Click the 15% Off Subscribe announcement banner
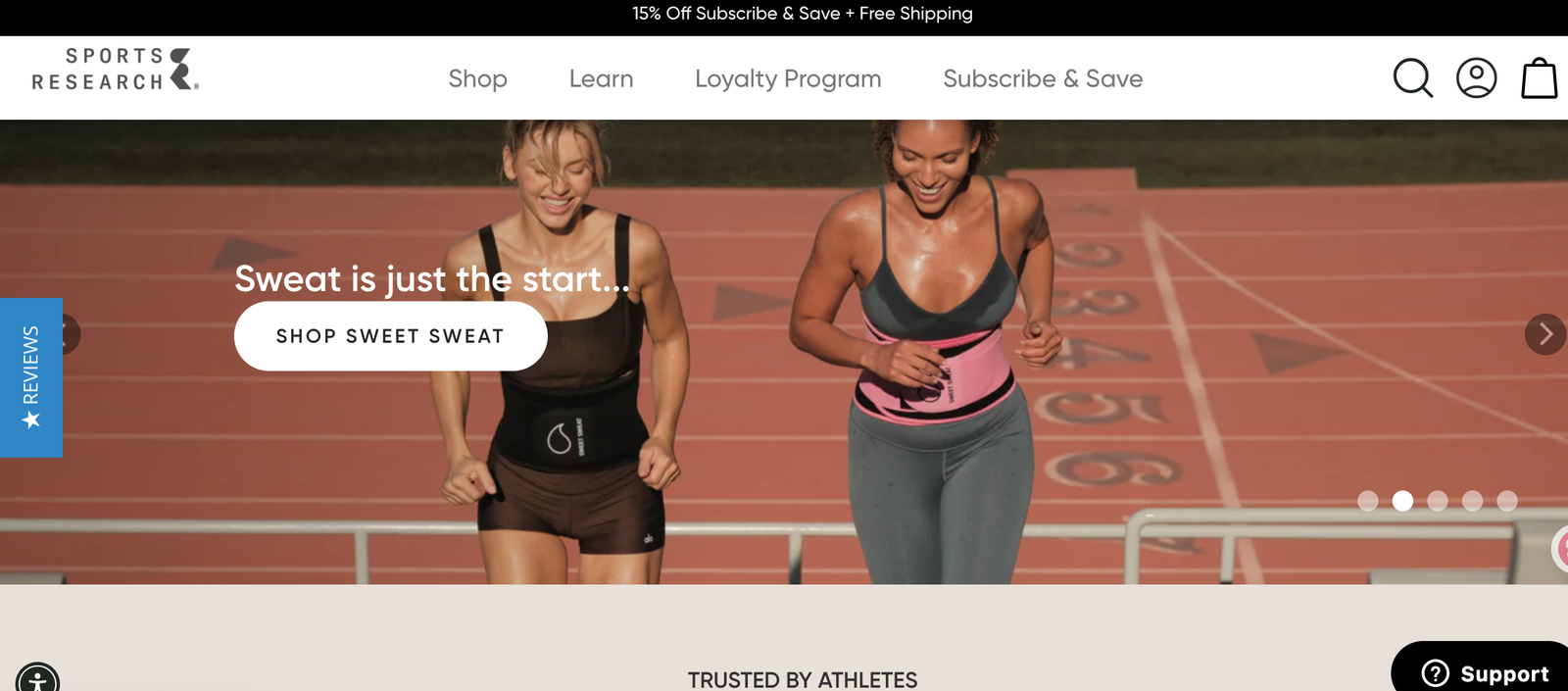Viewport: 1568px width, 691px height. pyautogui.click(x=803, y=14)
